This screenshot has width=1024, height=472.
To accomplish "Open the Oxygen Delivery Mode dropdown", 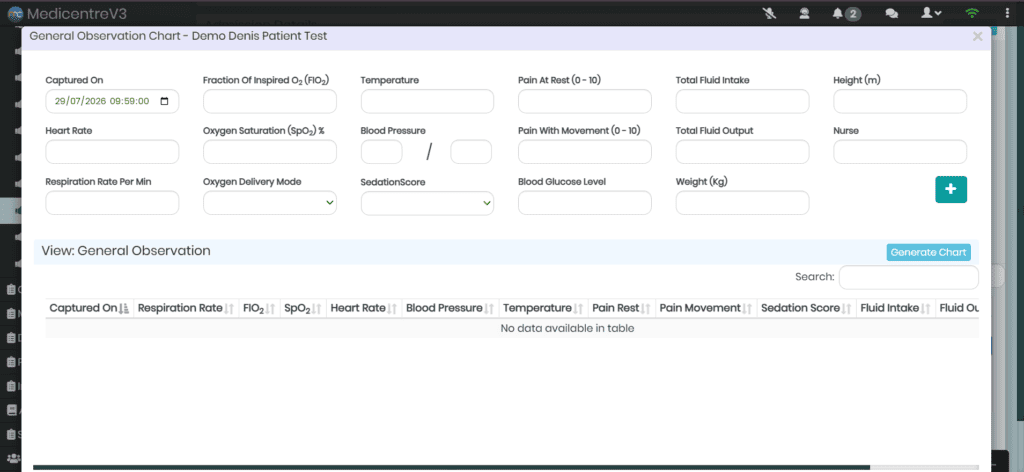I will pos(270,203).
